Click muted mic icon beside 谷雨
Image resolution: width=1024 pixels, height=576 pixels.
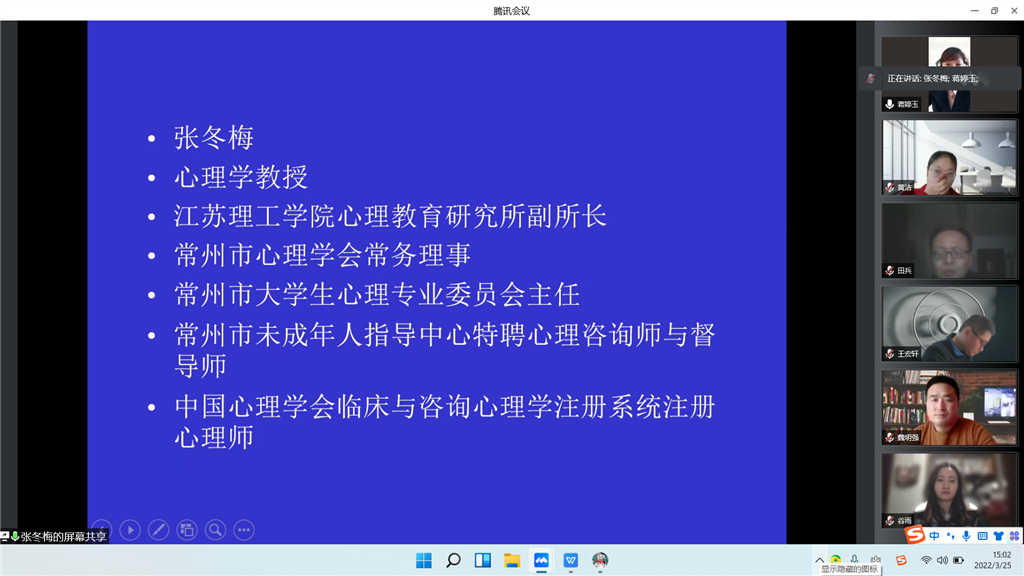(889, 520)
